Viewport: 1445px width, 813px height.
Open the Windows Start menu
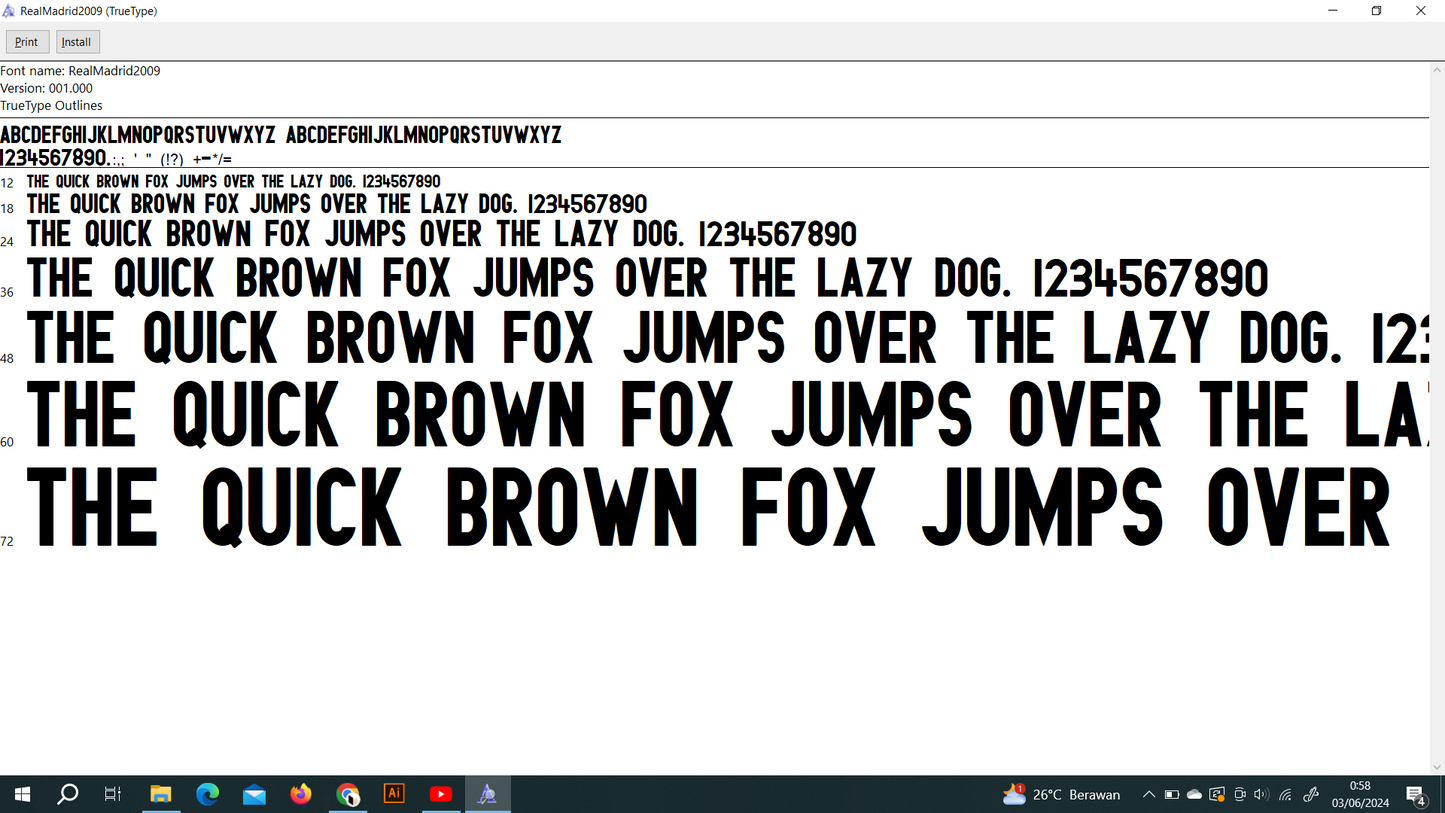[22, 794]
